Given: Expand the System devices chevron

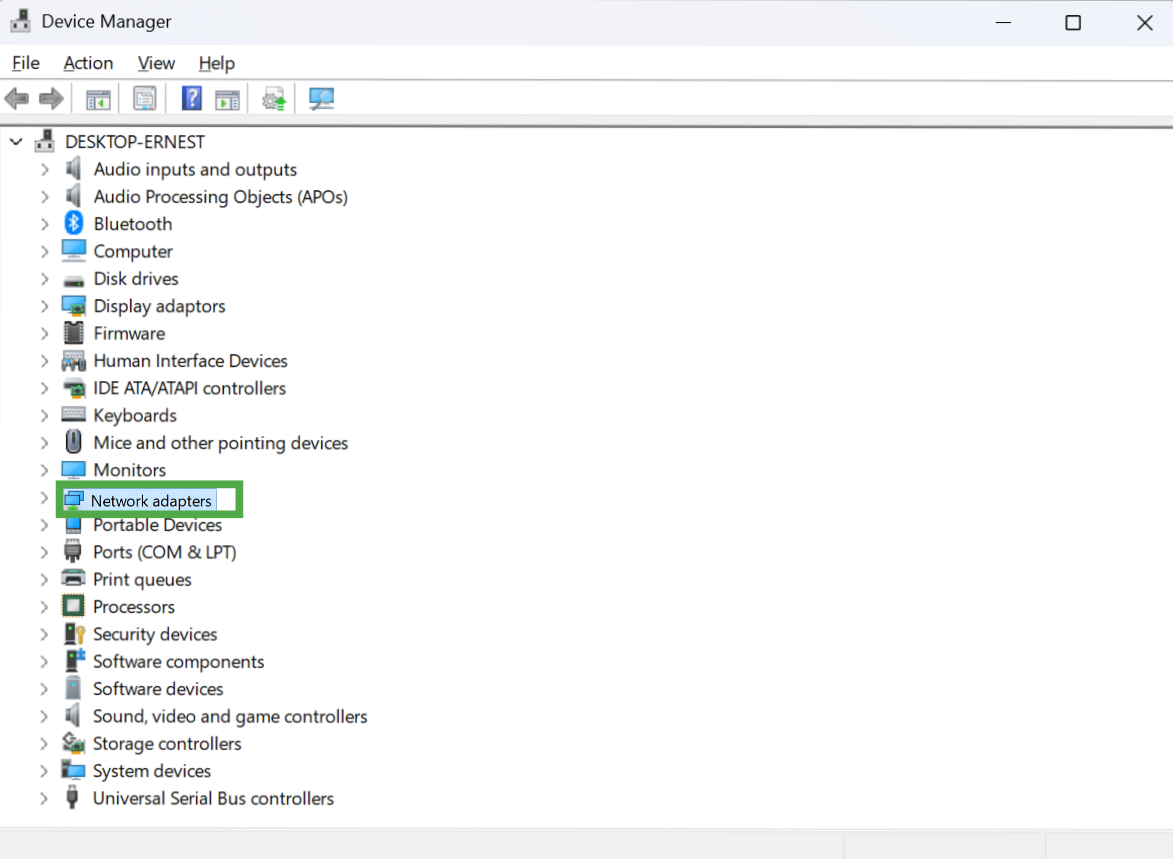Looking at the screenshot, I should point(45,771).
